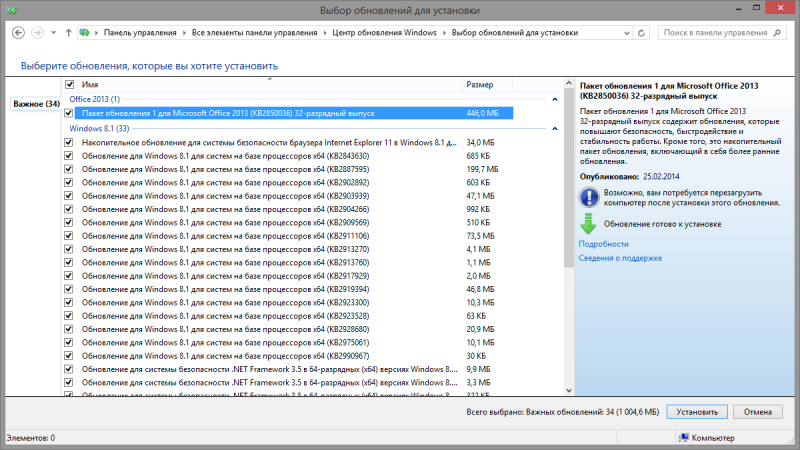800x450 pixels.
Task: Toggle checkbox for update KB2913270
Action: pyautogui.click(x=69, y=249)
